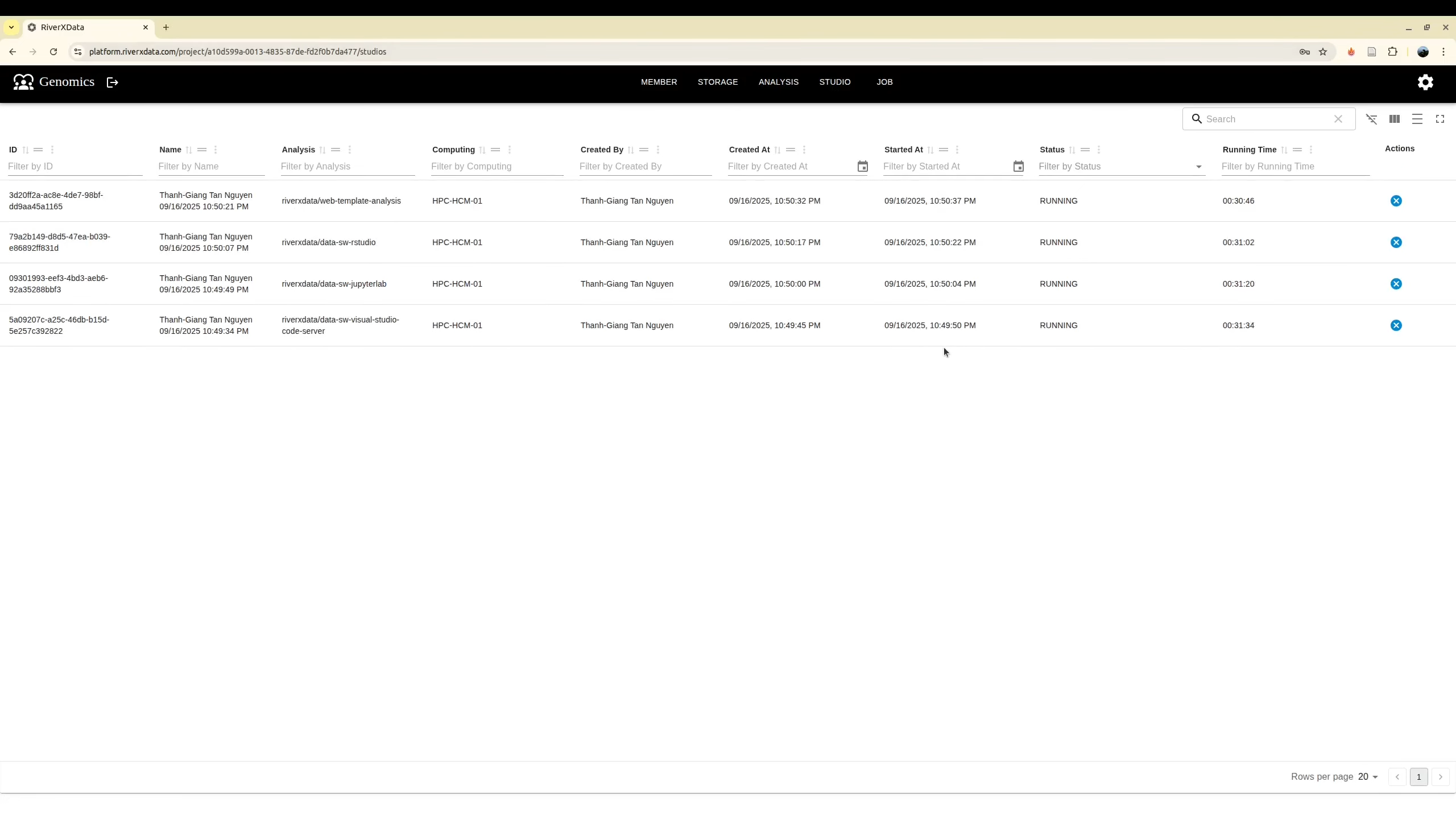Focus the Filter by Analysis field

tap(347, 167)
